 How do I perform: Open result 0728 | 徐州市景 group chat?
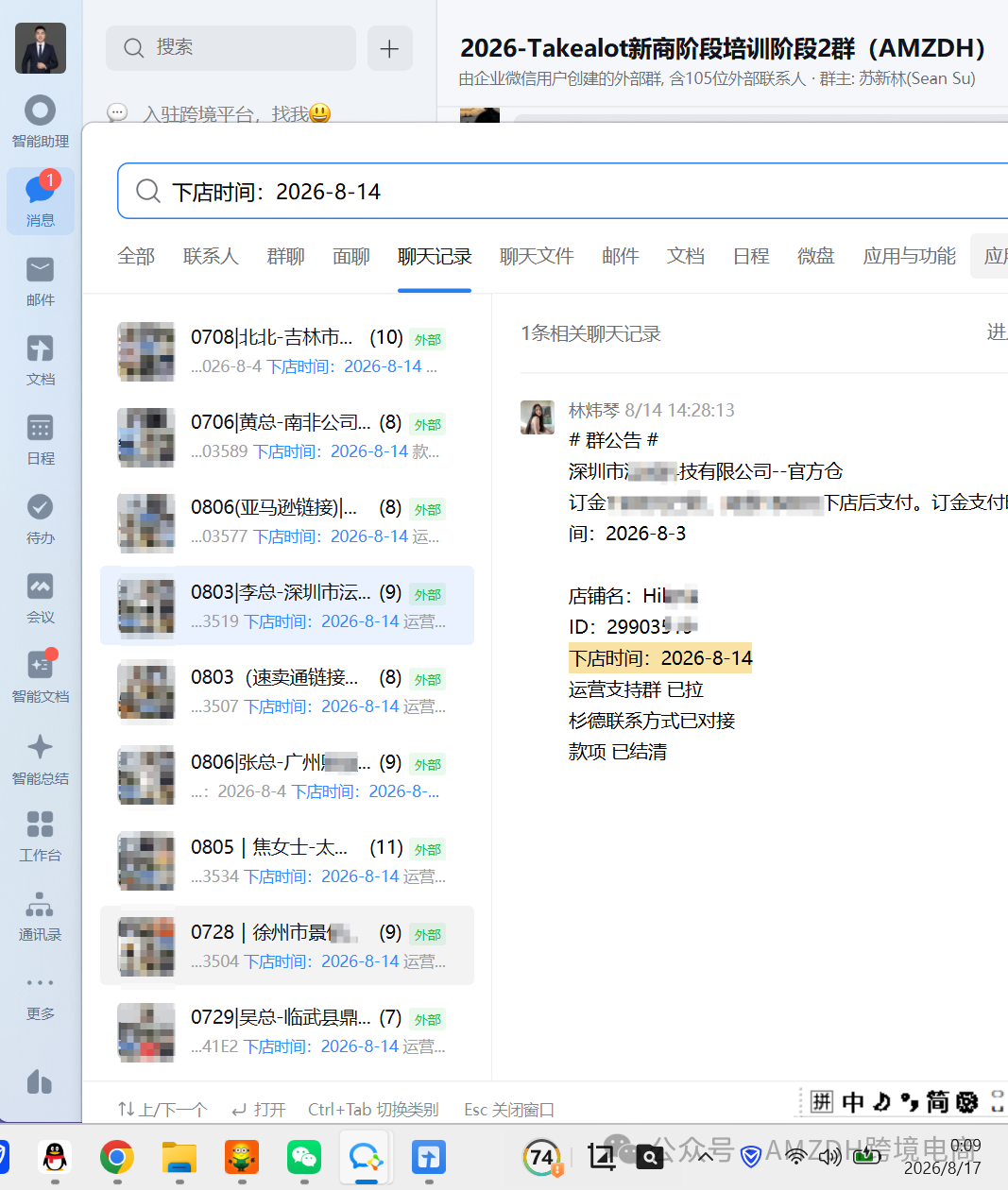click(287, 945)
